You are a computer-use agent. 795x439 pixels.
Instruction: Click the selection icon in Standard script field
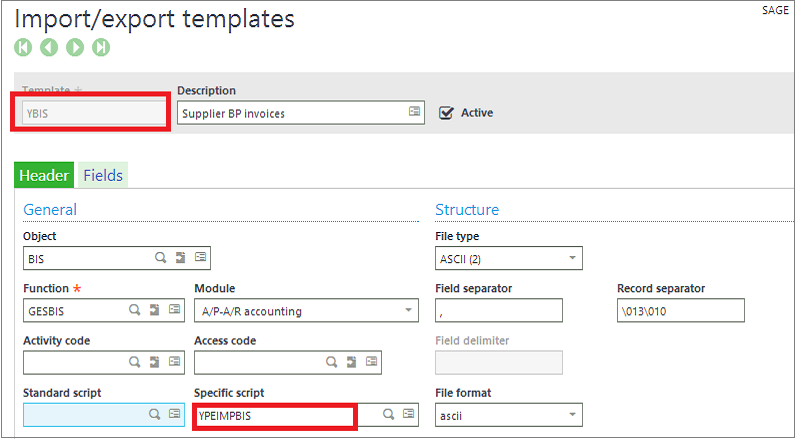pyautogui.click(x=175, y=414)
